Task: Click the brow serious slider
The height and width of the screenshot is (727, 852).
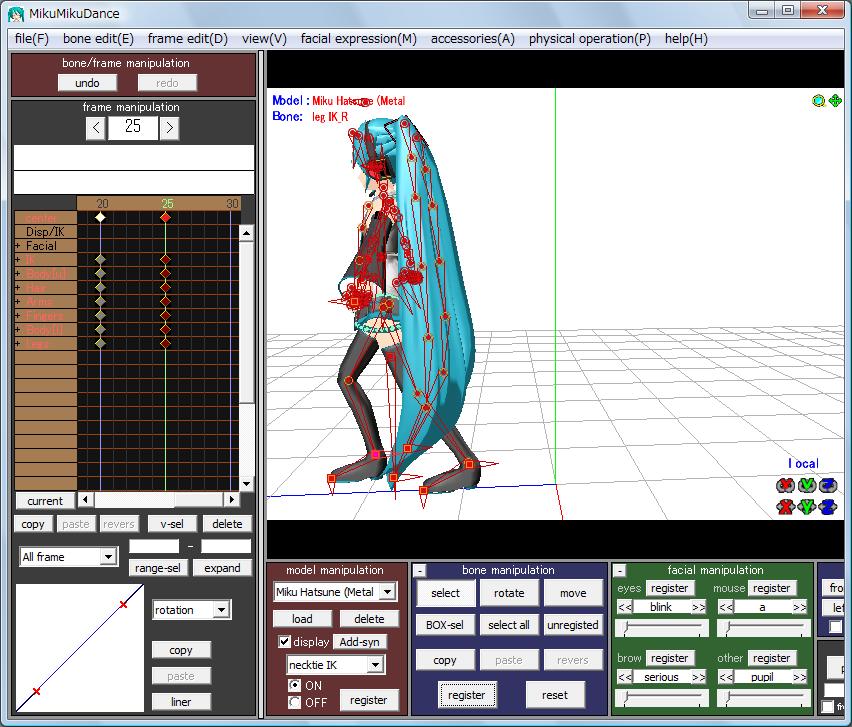Action: tap(662, 698)
